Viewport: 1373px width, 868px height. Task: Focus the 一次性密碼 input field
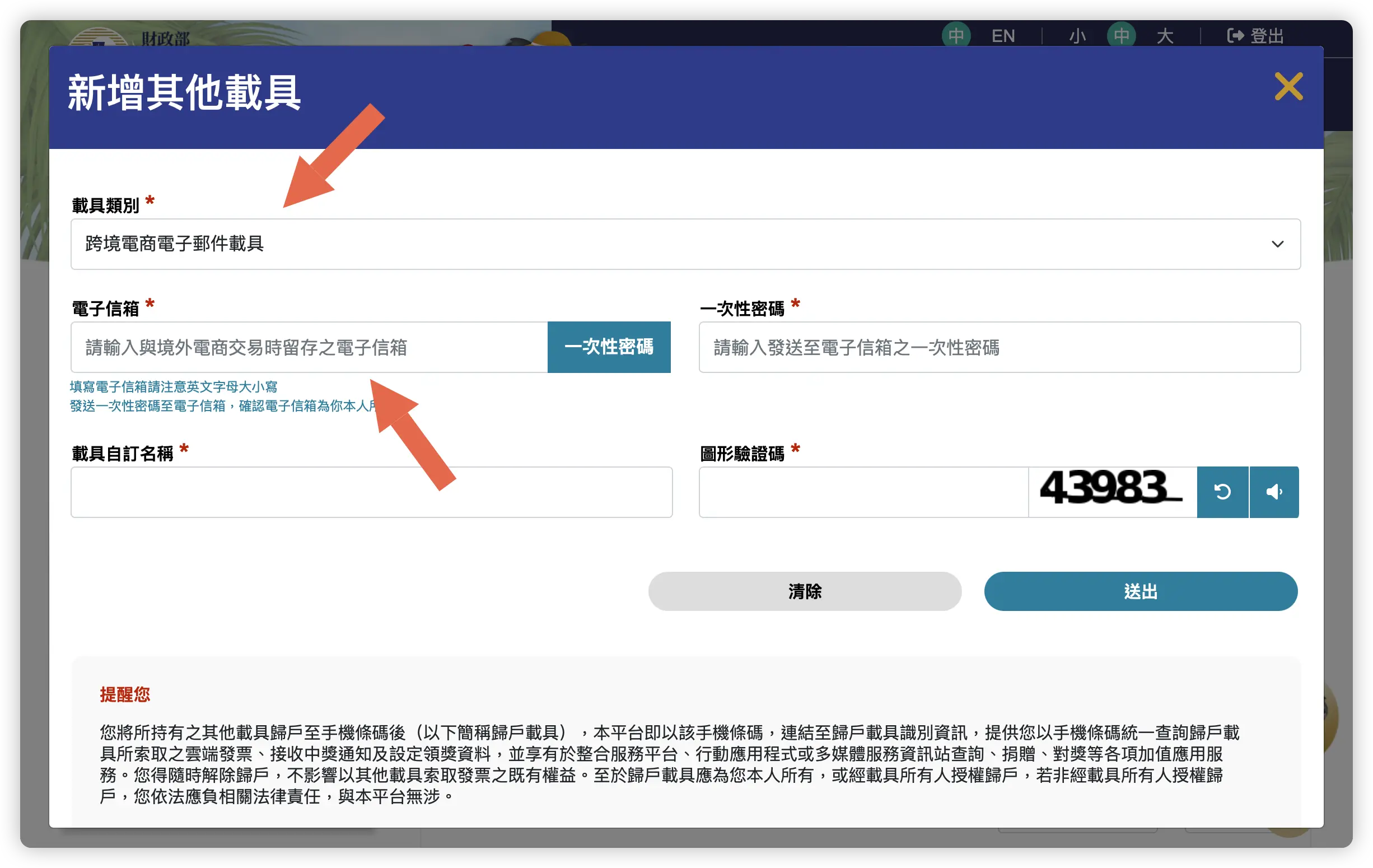point(1000,347)
